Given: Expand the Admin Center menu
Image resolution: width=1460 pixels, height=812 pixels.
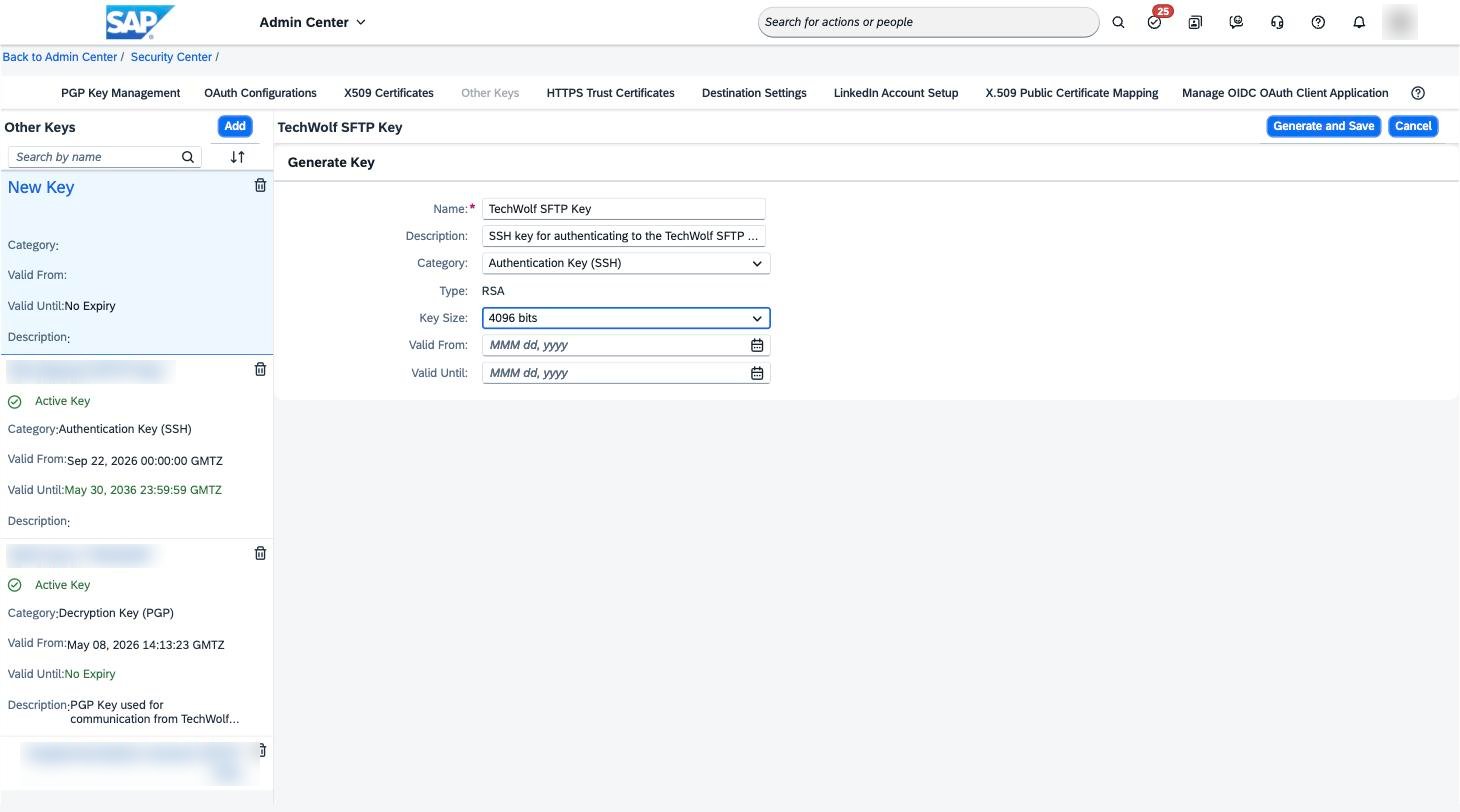Looking at the screenshot, I should point(312,22).
